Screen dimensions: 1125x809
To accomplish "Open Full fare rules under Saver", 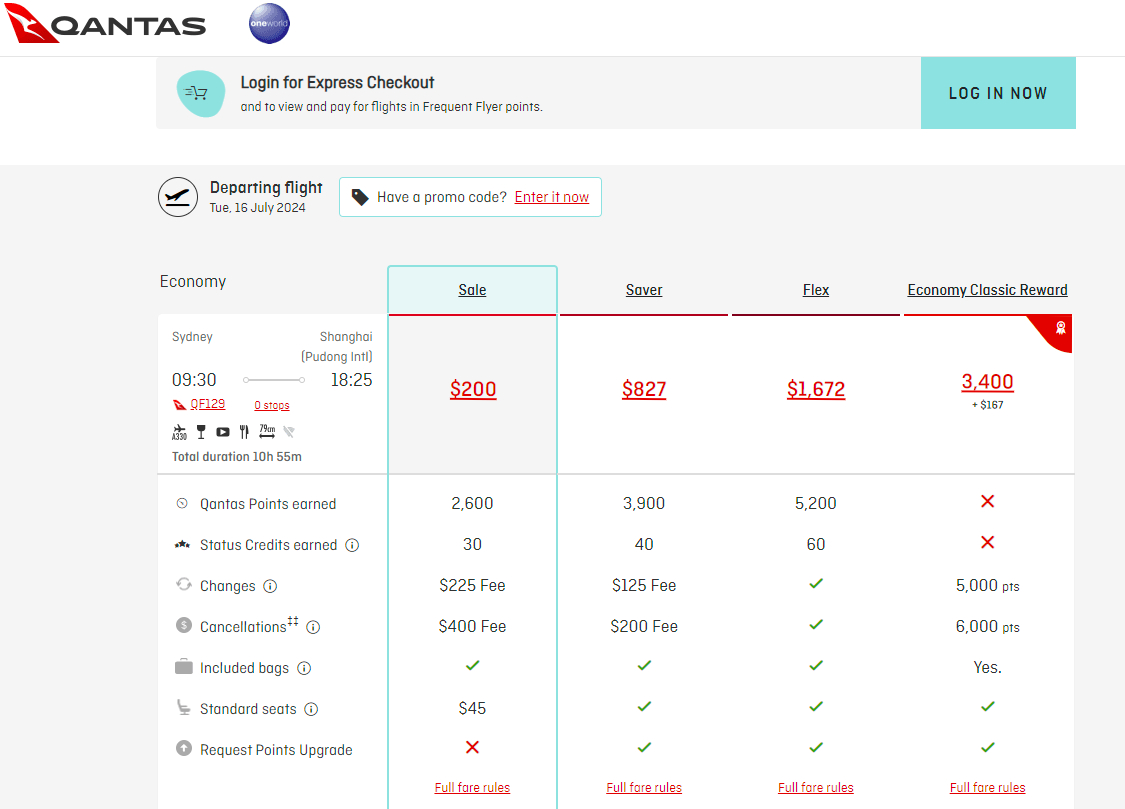I will (x=644, y=787).
